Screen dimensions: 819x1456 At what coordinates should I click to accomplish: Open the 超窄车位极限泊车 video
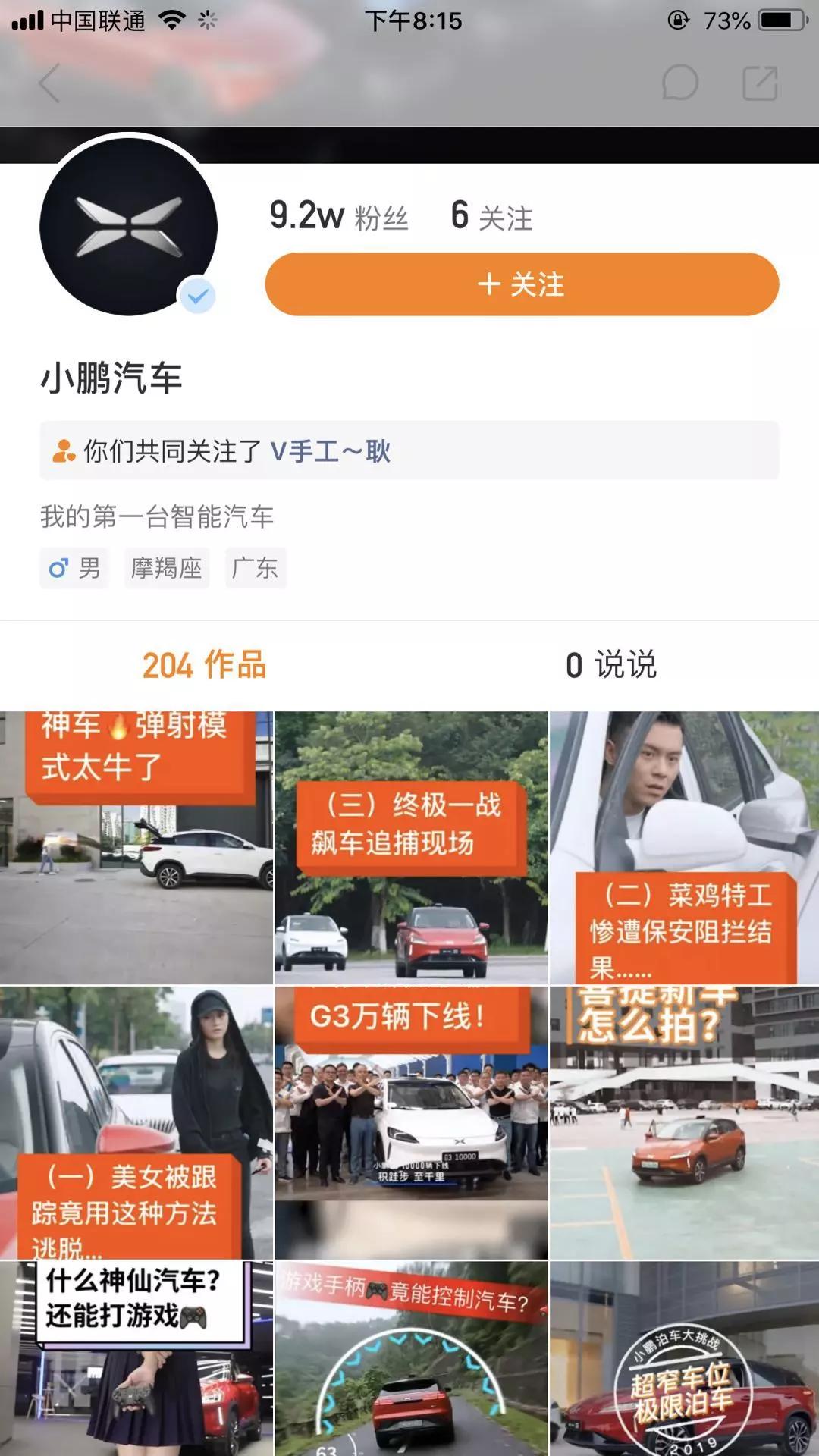684,1359
